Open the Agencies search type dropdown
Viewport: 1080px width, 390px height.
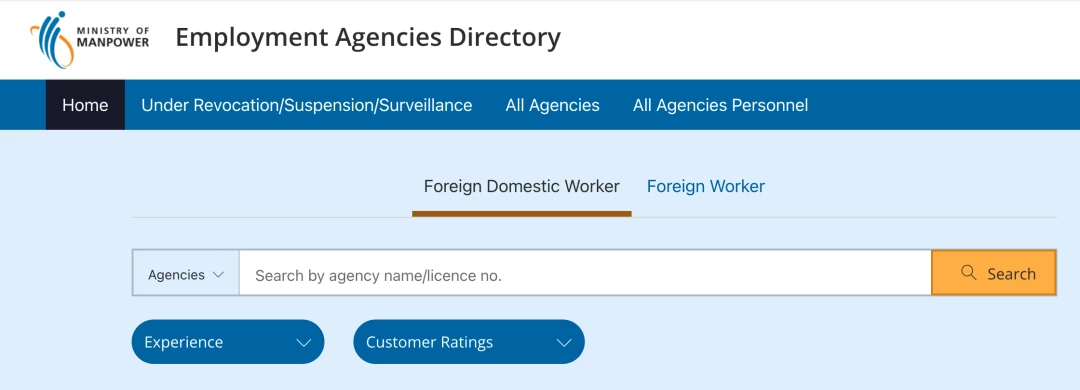[x=186, y=274]
